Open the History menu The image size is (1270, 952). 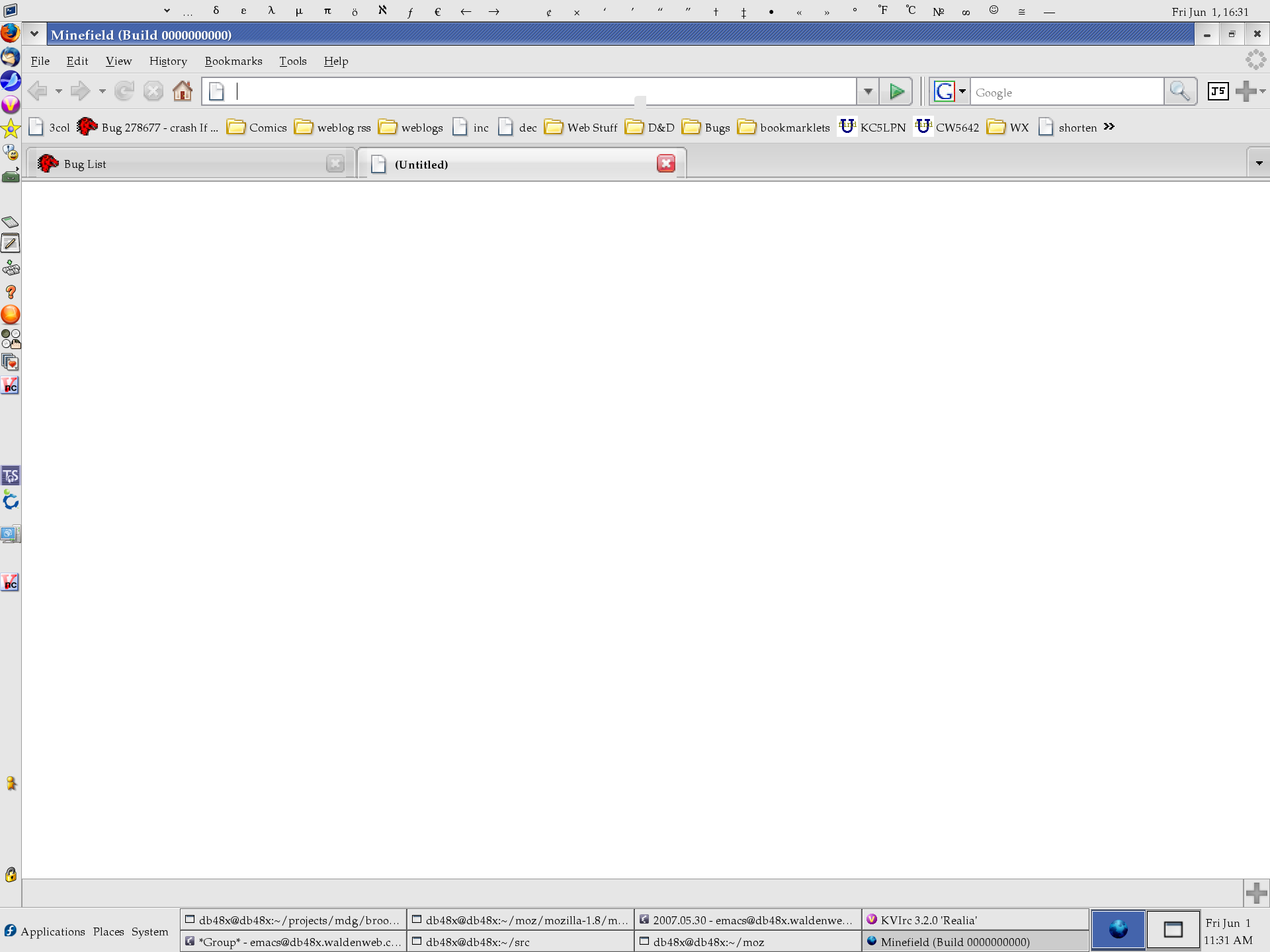point(168,61)
